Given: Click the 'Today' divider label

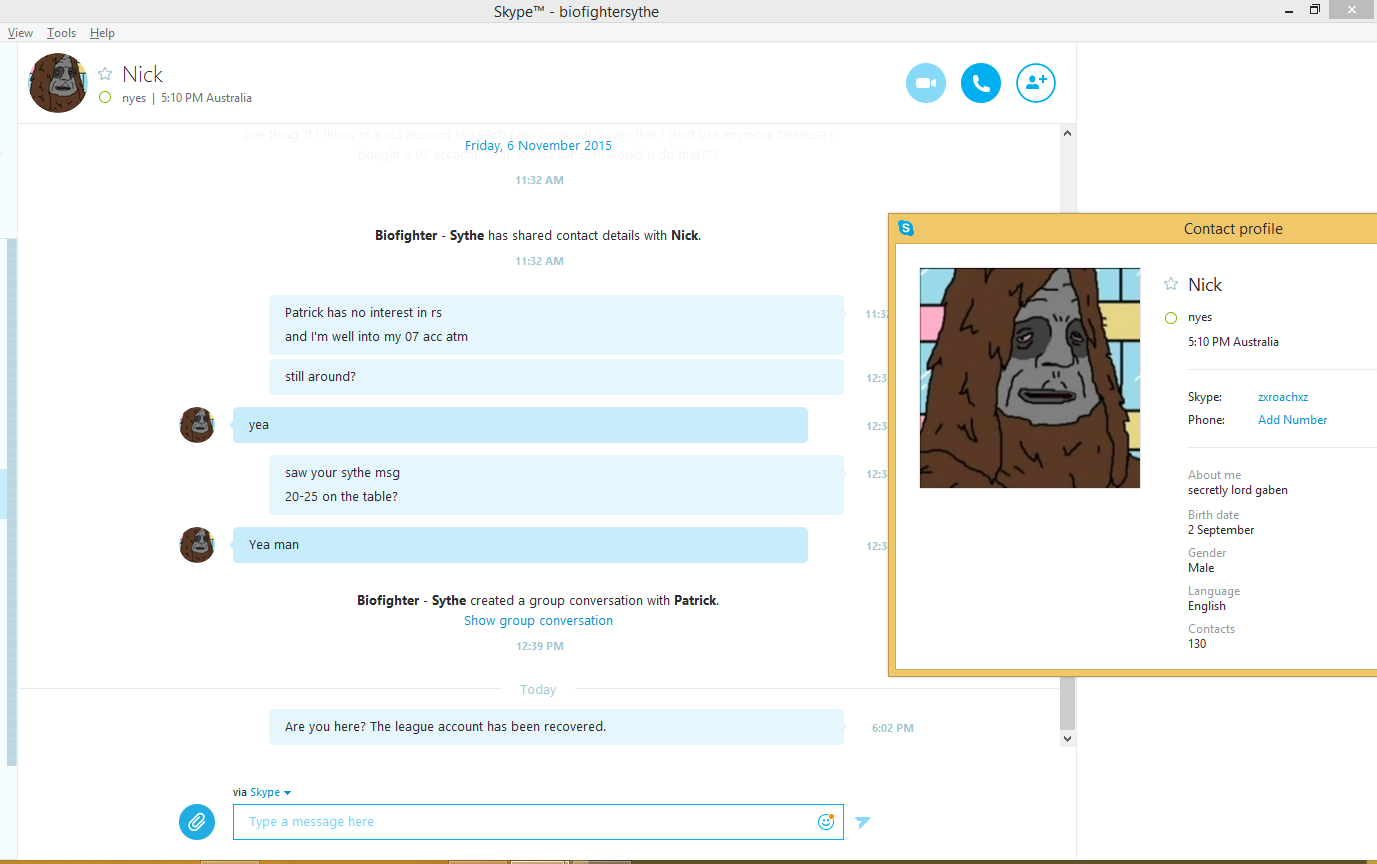Looking at the screenshot, I should click(x=538, y=690).
